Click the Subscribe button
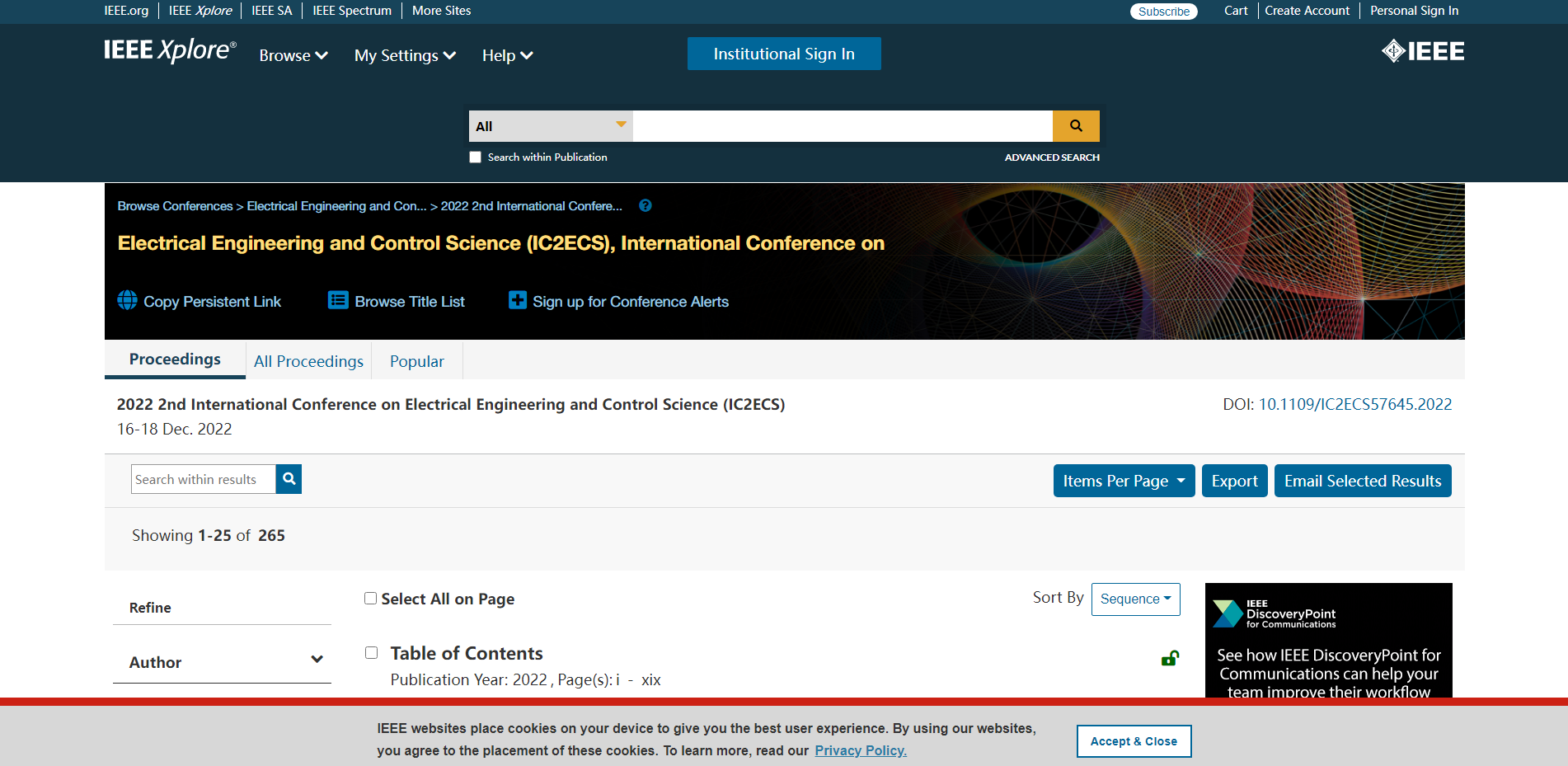 [1164, 12]
